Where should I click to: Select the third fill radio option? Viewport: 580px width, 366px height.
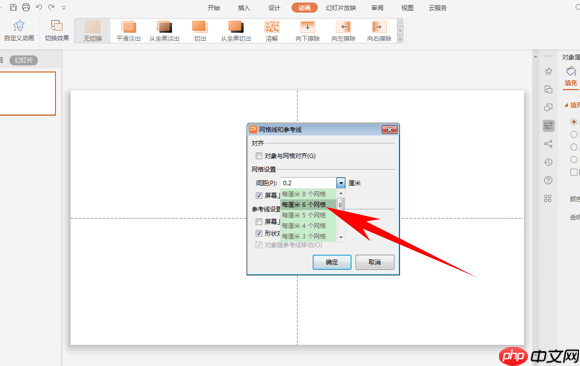pyautogui.click(x=574, y=147)
